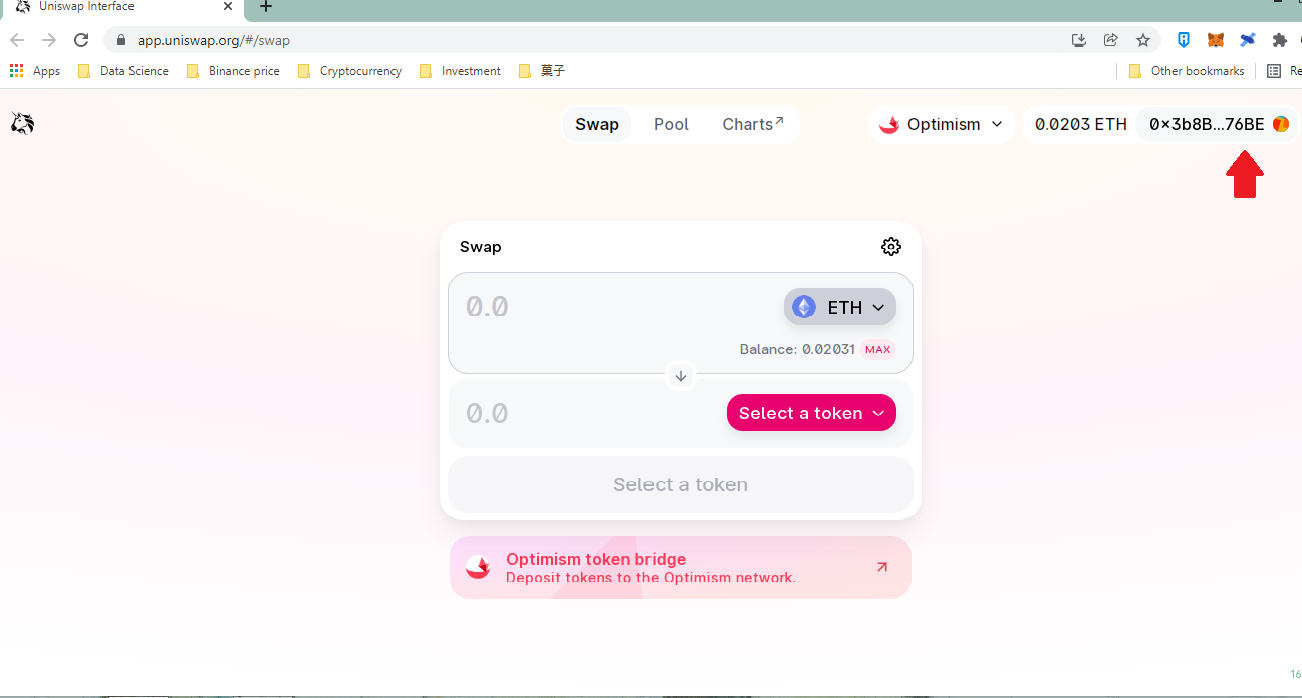Reload the Uniswap page

82,41
